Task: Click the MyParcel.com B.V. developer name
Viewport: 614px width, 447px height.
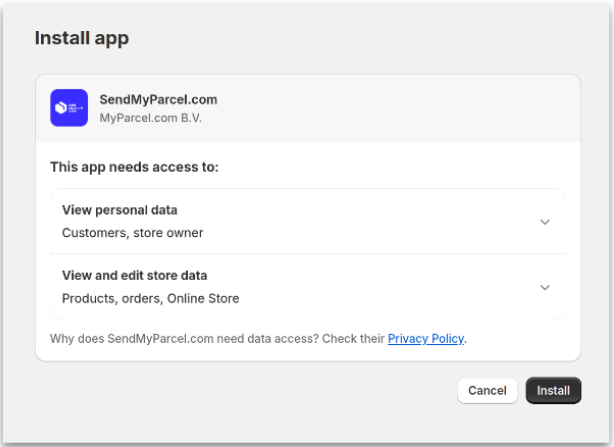Action: coord(150,118)
